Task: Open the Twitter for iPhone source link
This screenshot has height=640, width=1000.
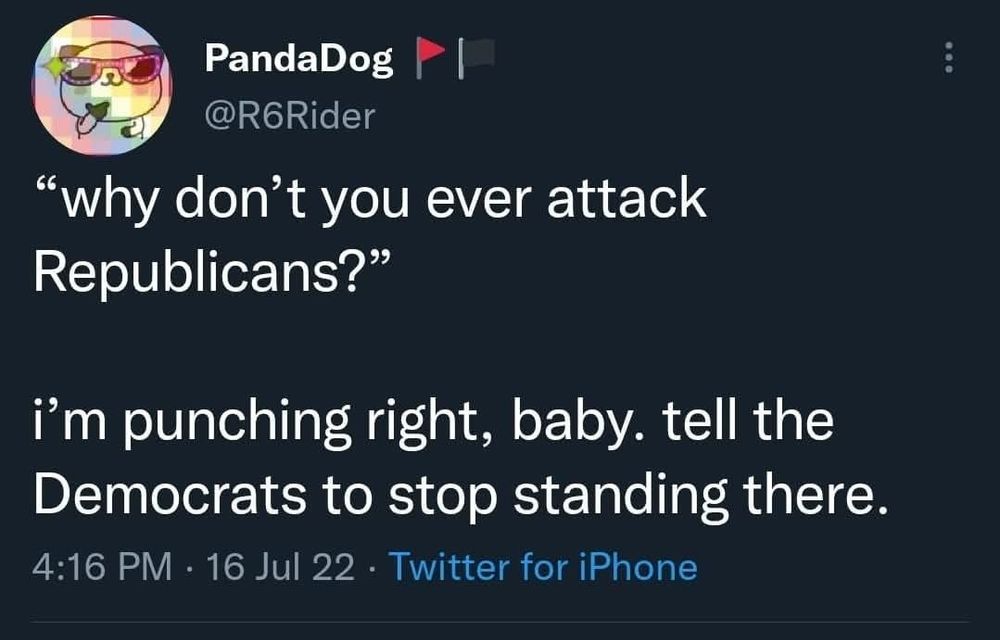Action: coord(543,567)
